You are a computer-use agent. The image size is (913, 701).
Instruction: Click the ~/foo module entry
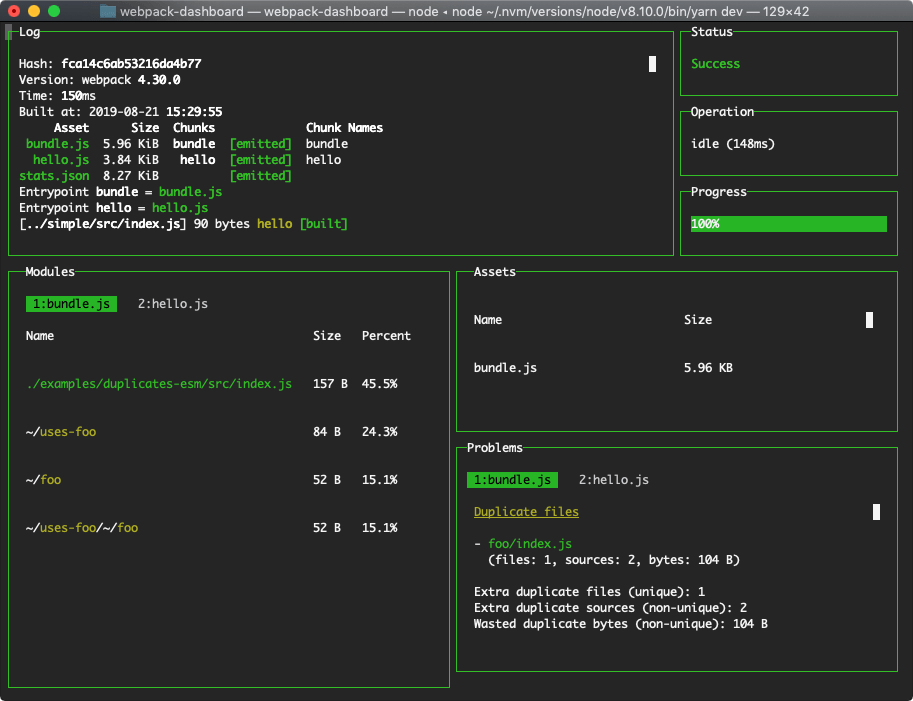click(x=44, y=479)
